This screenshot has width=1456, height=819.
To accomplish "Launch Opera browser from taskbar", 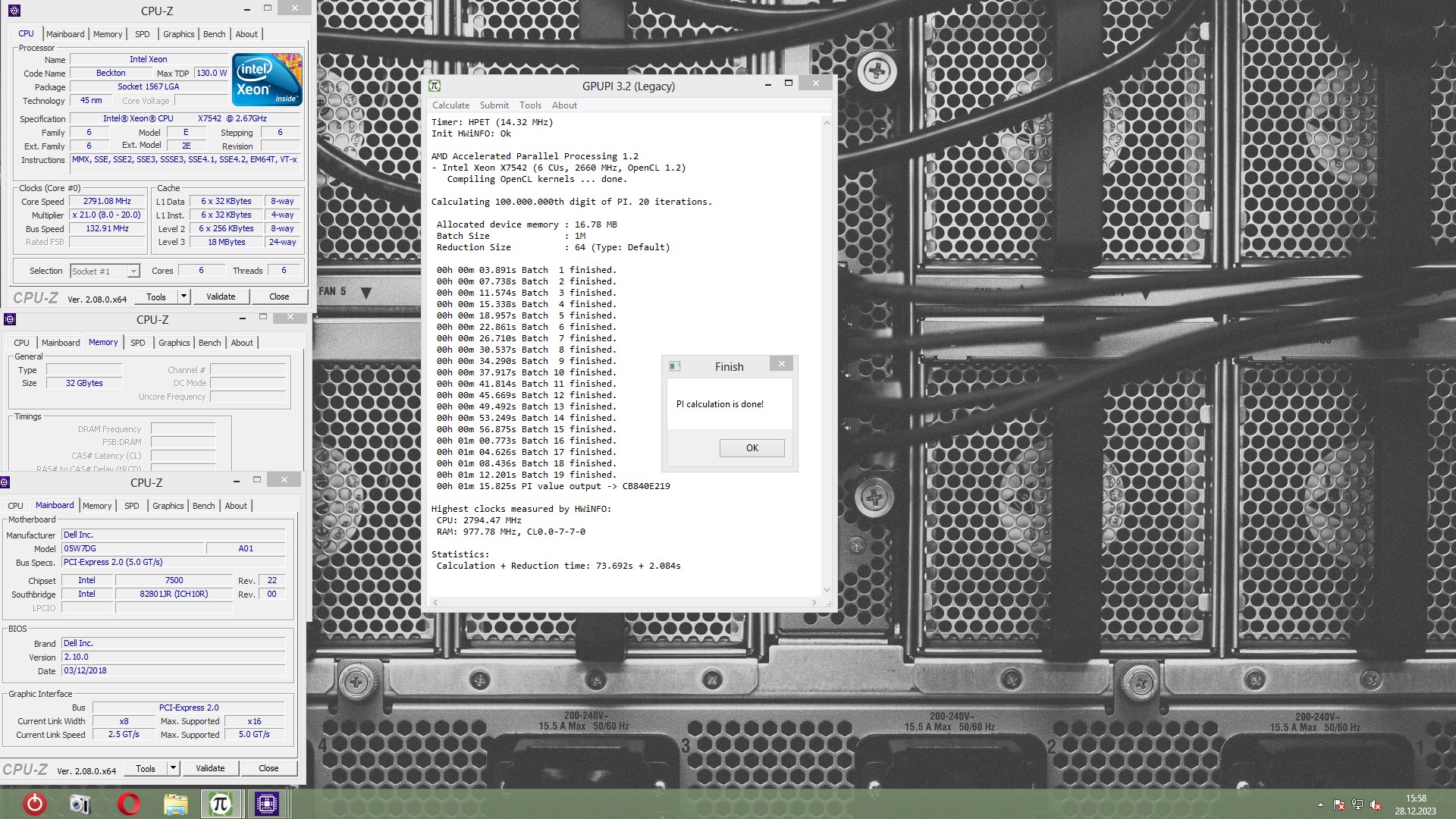I will tap(129, 803).
